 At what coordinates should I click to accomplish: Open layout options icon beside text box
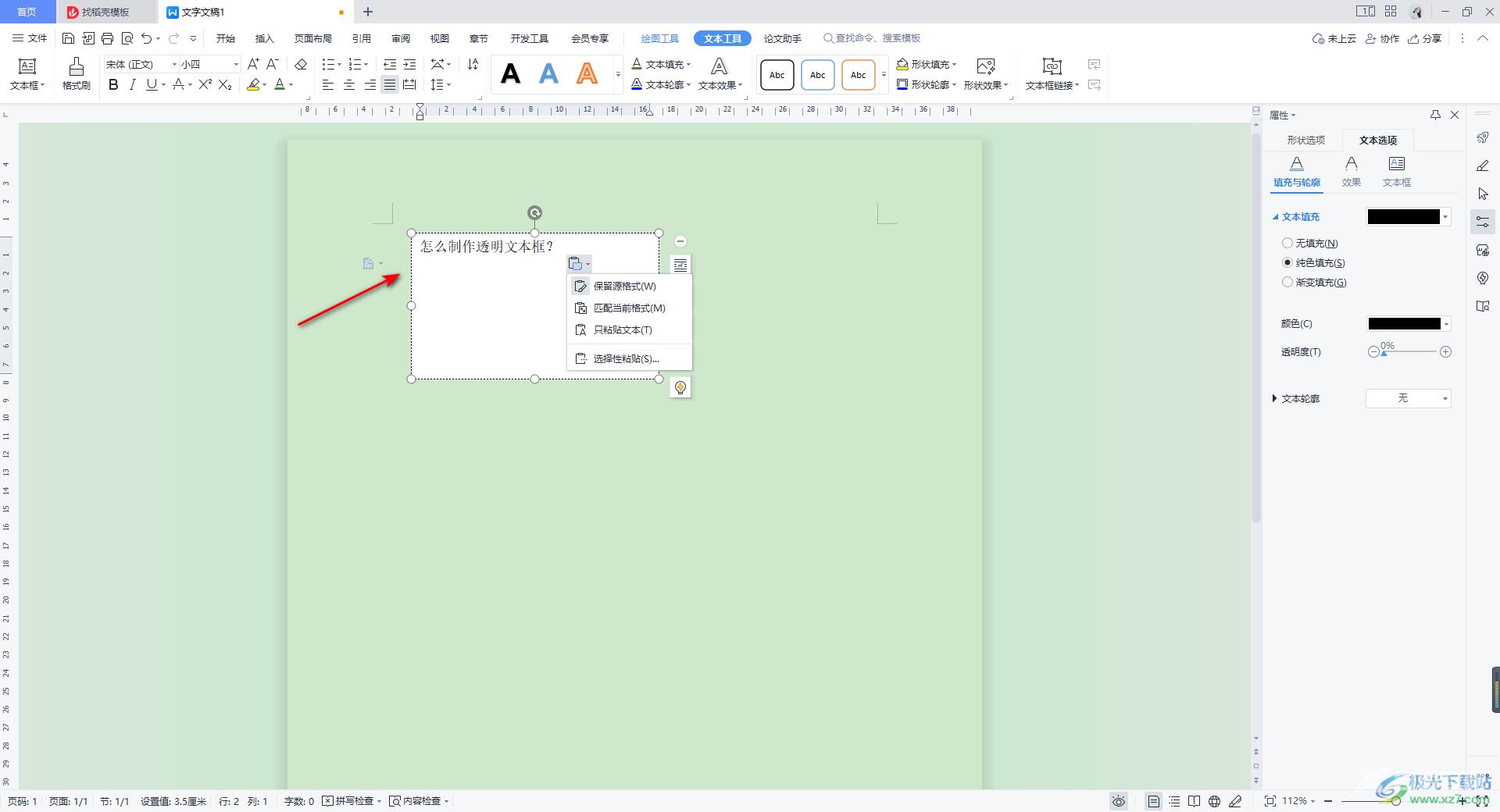click(x=680, y=265)
